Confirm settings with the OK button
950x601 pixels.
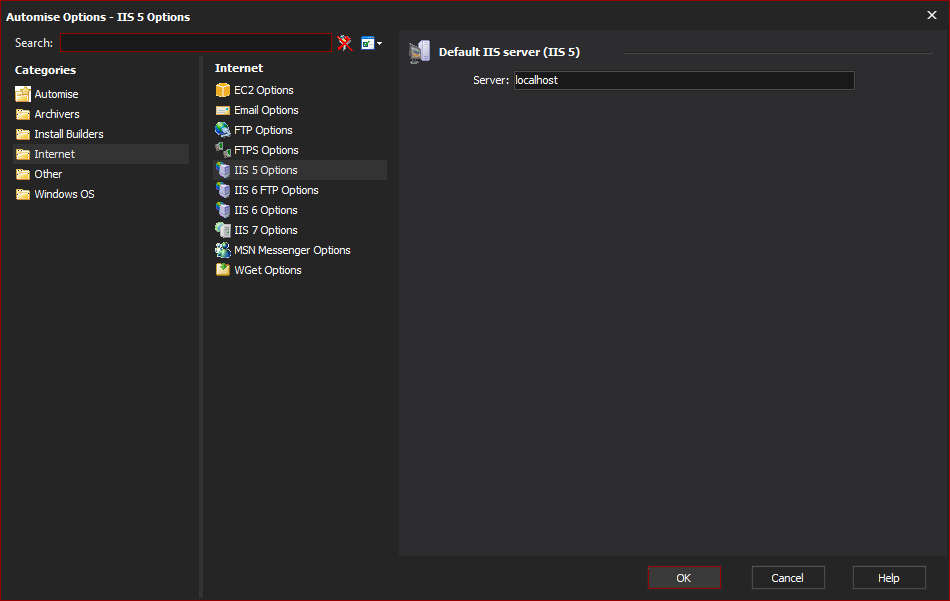[684, 577]
